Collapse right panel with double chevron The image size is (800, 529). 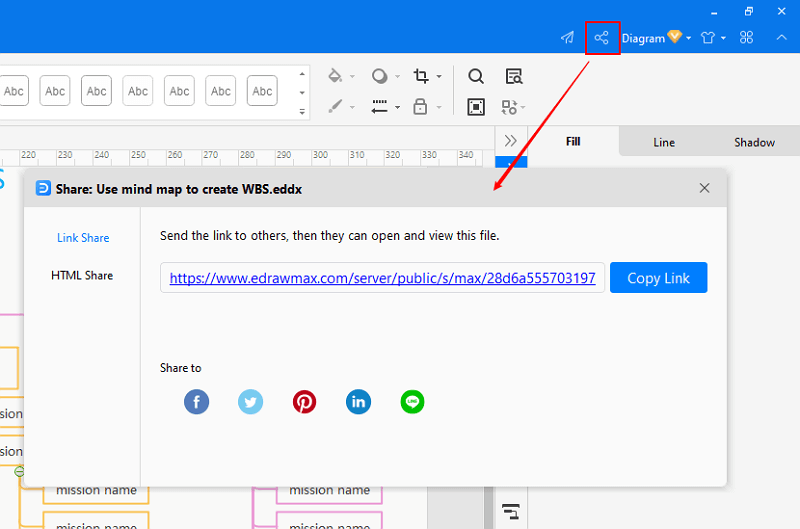(511, 141)
